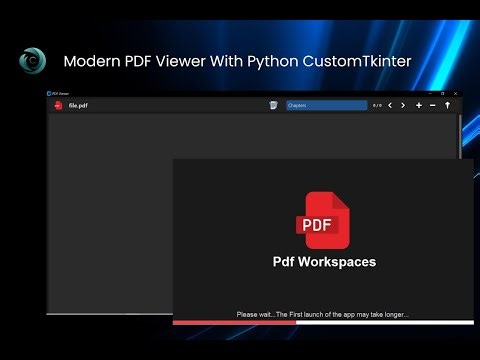Zoom out with the minus icon
This screenshot has width=480, height=360.
(433, 105)
